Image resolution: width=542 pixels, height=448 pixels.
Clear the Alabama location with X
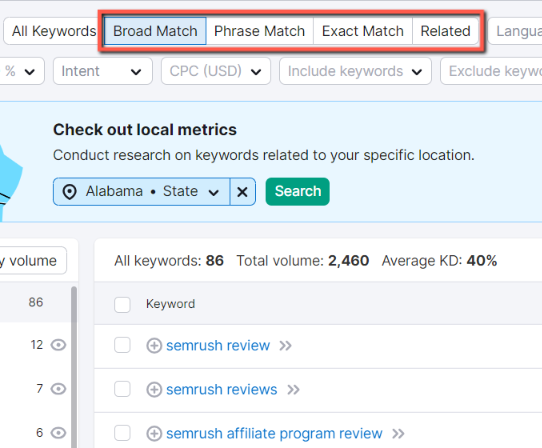pyautogui.click(x=243, y=192)
